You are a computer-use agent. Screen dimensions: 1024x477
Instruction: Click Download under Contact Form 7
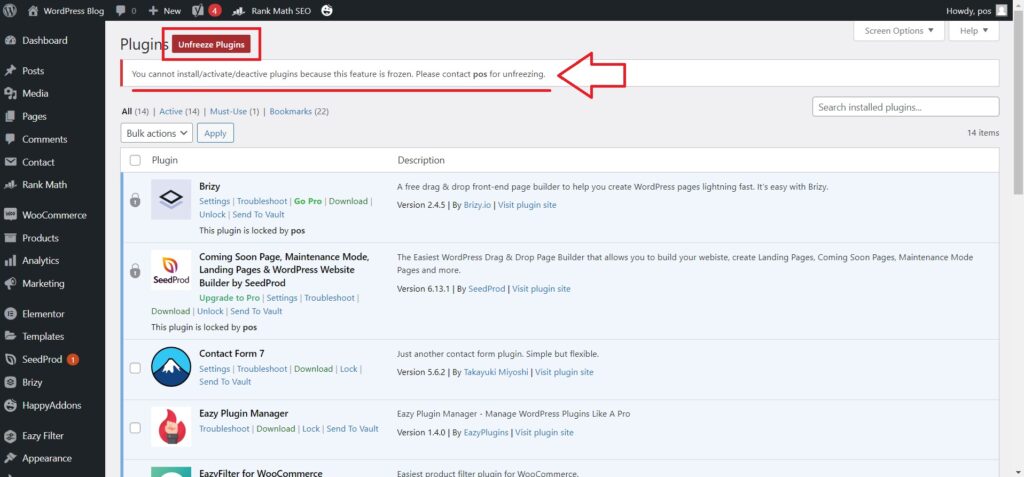coord(313,369)
